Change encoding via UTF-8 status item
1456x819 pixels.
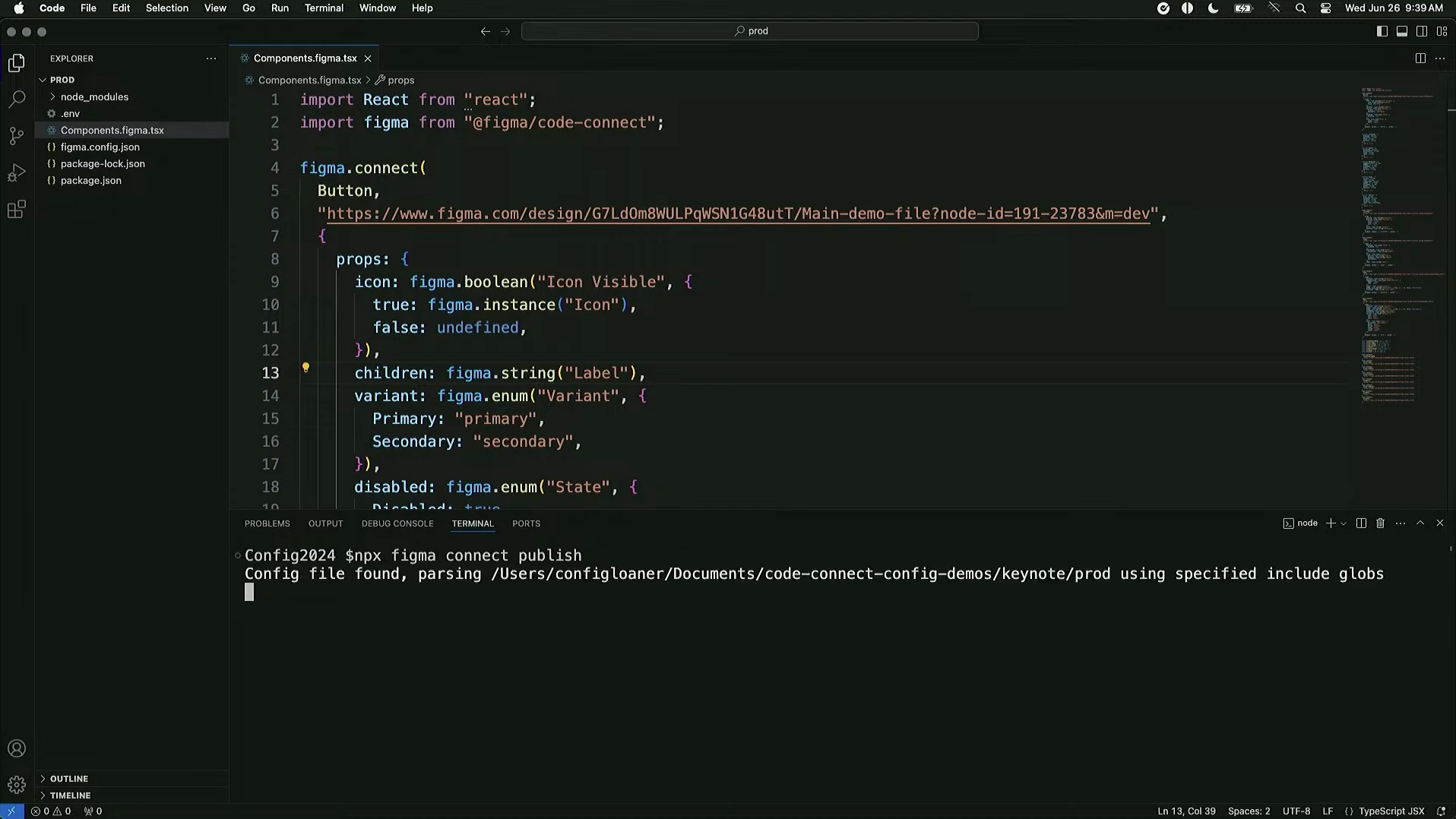(1296, 811)
